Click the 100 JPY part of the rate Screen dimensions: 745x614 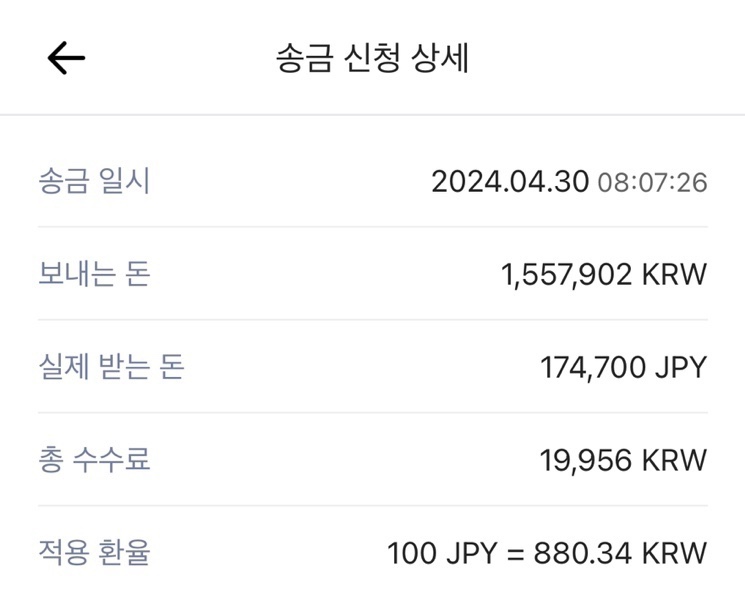click(442, 553)
